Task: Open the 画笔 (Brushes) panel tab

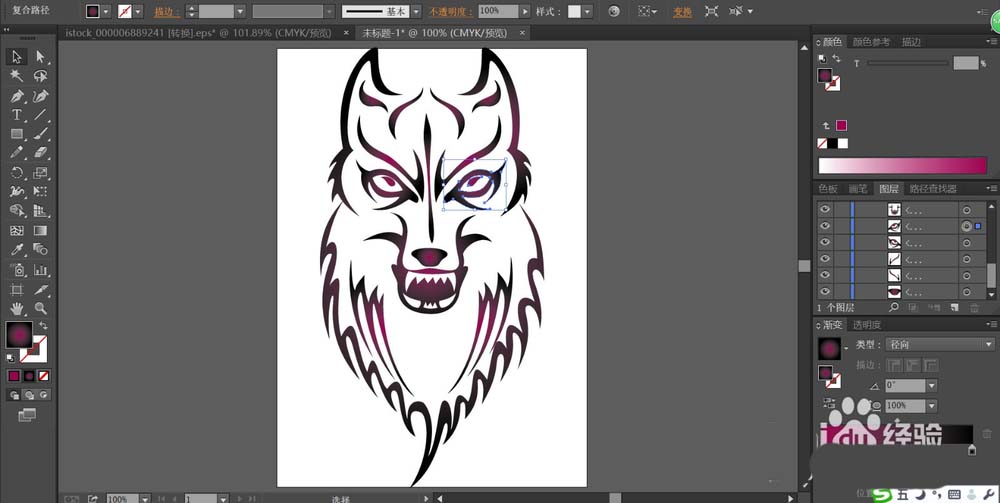Action: [858, 189]
